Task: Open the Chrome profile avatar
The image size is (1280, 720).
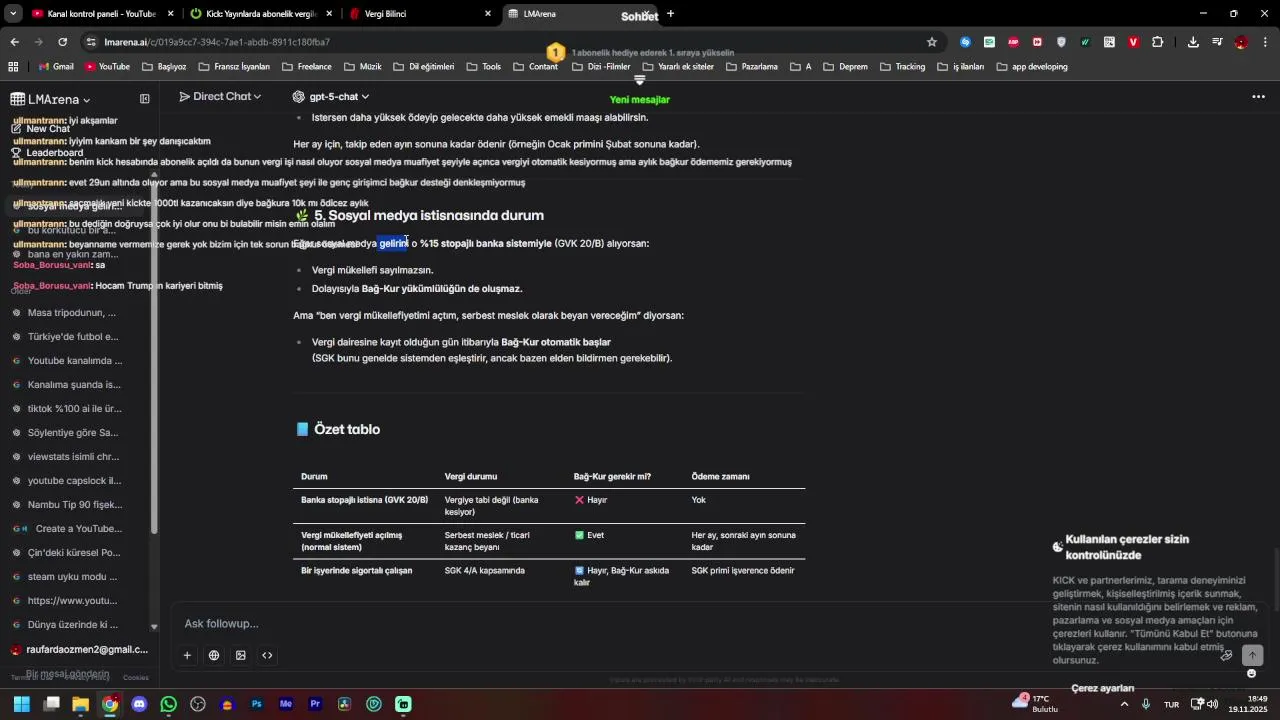Action: coord(1241,42)
